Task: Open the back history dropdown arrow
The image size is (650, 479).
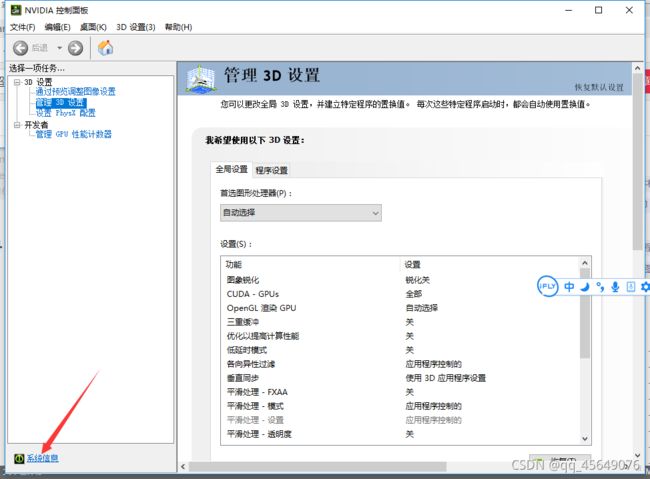Action: pos(59,48)
